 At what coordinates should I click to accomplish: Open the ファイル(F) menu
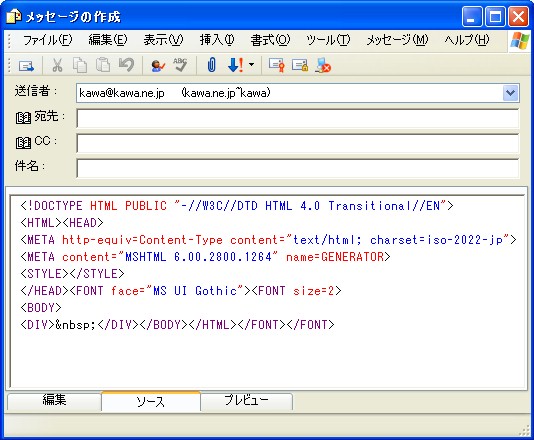pos(47,40)
